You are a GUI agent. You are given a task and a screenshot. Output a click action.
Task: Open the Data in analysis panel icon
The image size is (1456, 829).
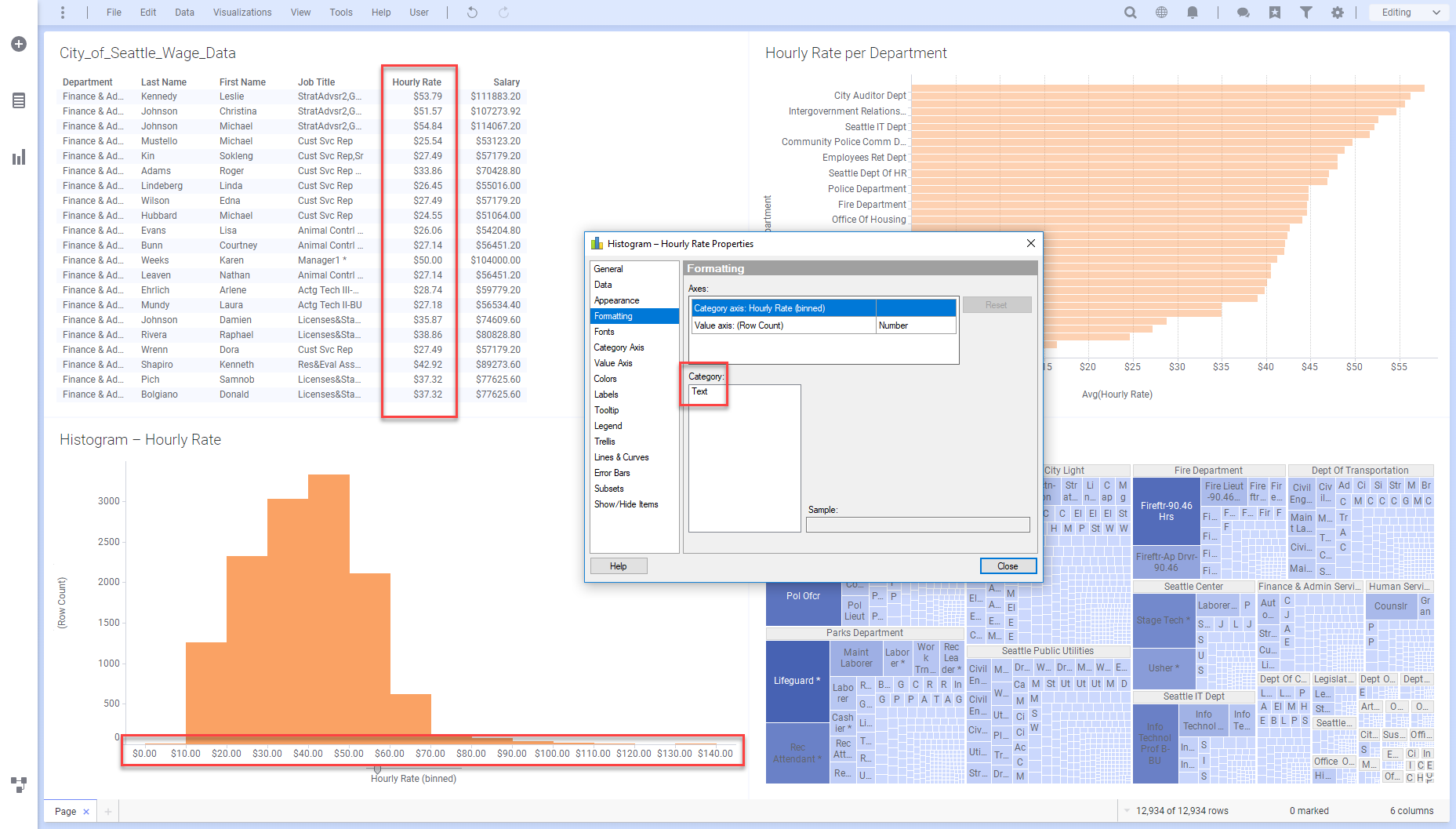tap(19, 100)
